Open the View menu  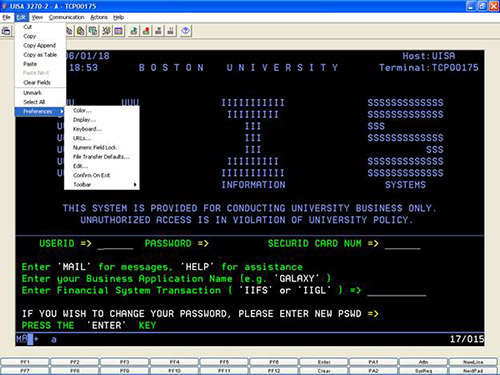point(37,17)
